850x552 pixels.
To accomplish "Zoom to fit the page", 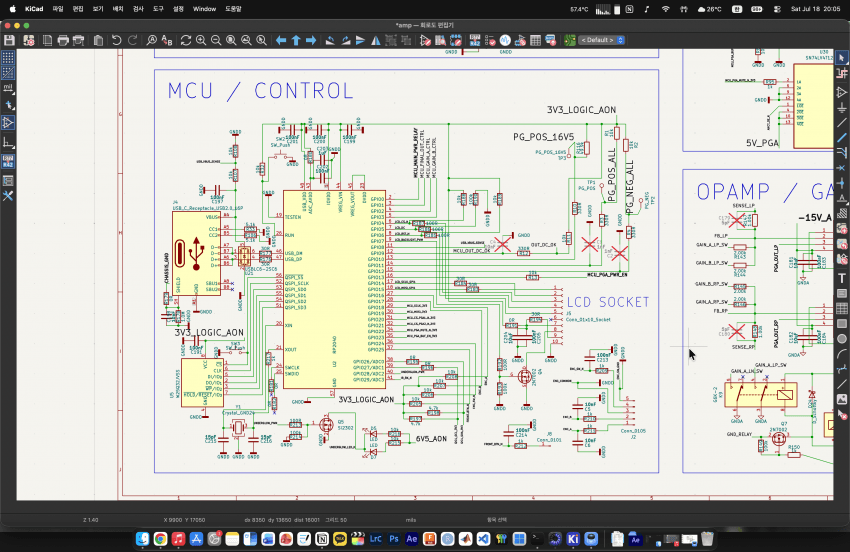I will coord(231,40).
